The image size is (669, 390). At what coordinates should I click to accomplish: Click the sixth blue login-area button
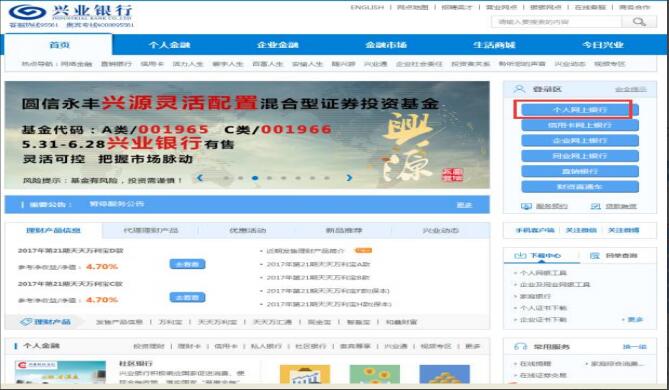point(580,186)
